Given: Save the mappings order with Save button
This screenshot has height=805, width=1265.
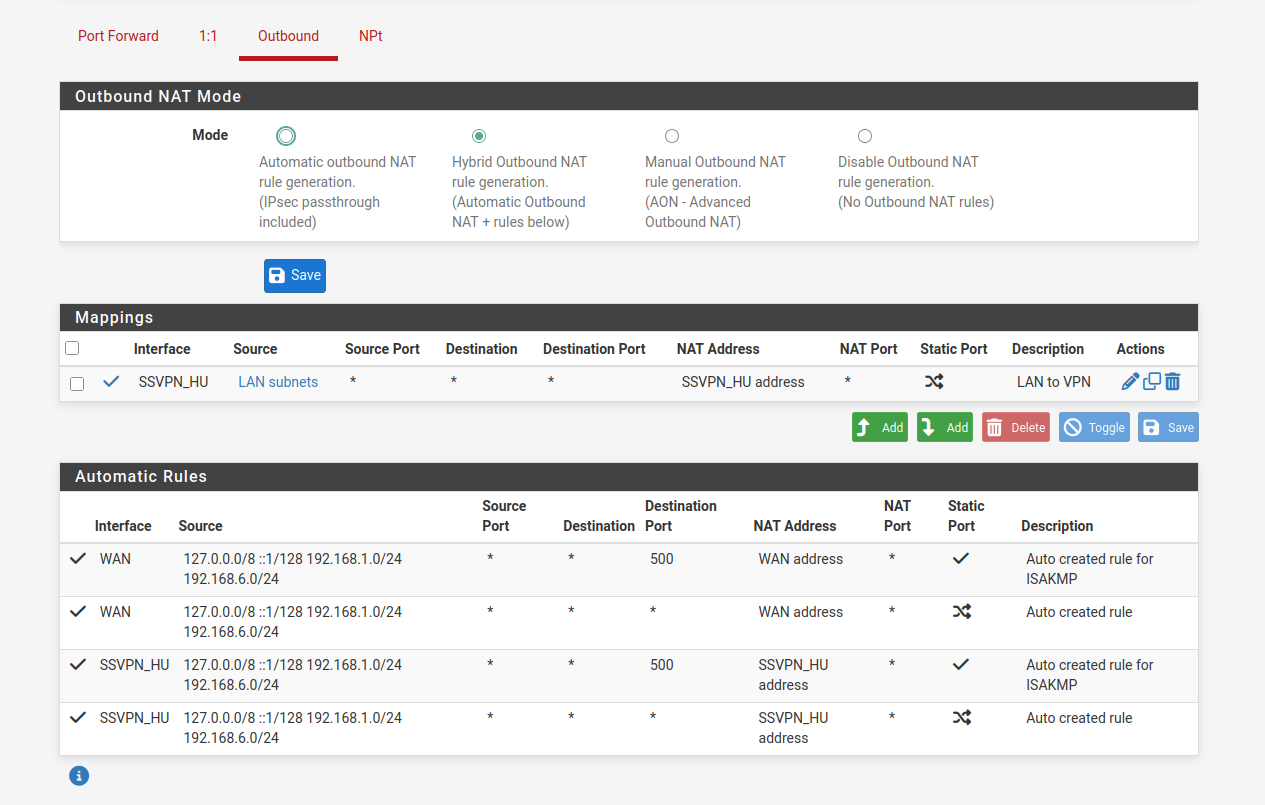Looking at the screenshot, I should pyautogui.click(x=1168, y=427).
